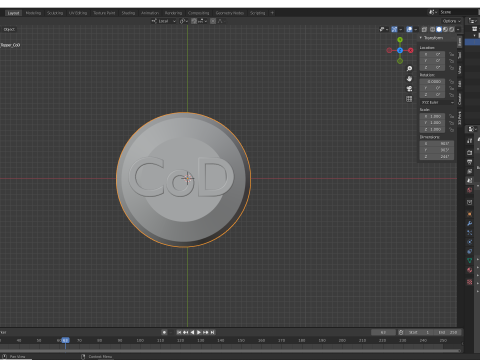
Task: Open the Scene properties tab icon
Action: pos(470,181)
